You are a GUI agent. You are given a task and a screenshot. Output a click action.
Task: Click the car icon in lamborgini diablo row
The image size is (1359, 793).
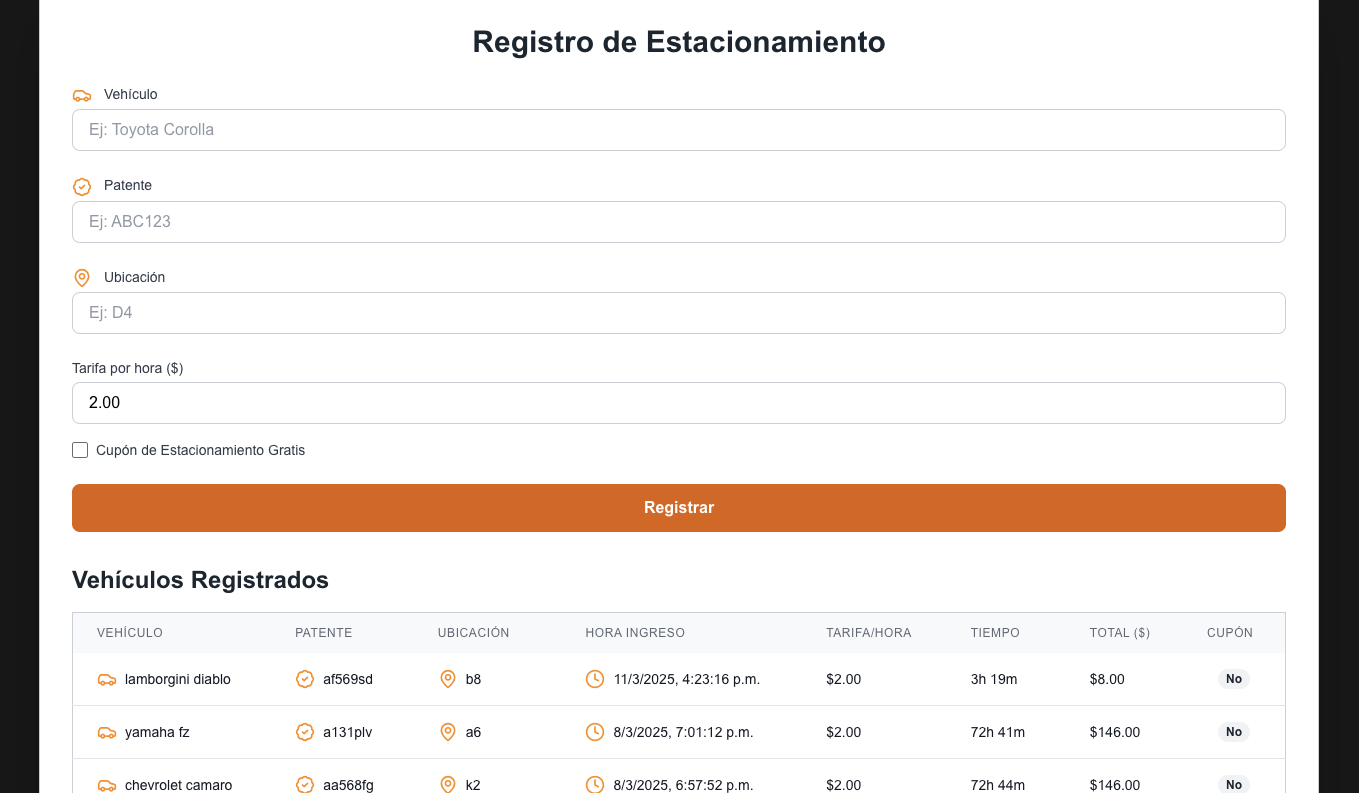click(x=106, y=680)
